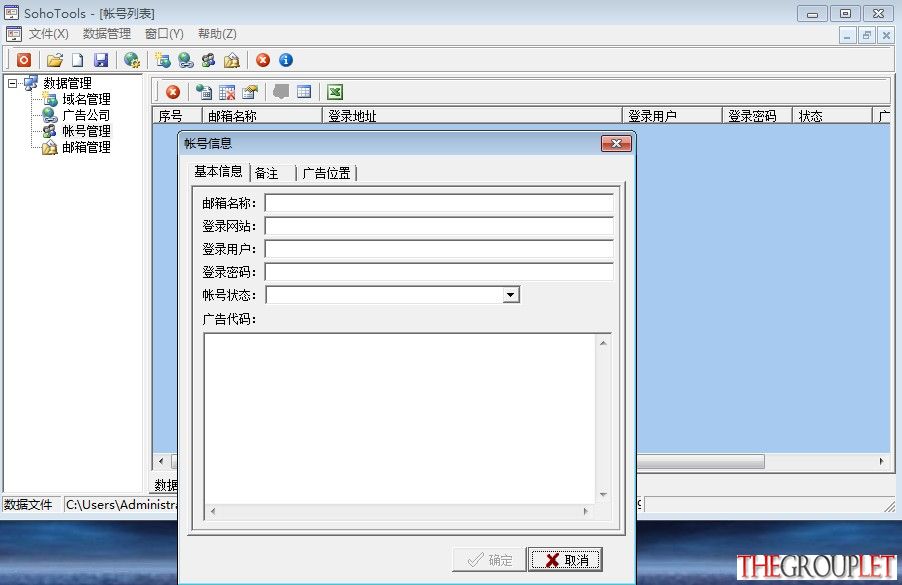Open the 文件(X) menu
The height and width of the screenshot is (585, 902).
49,34
